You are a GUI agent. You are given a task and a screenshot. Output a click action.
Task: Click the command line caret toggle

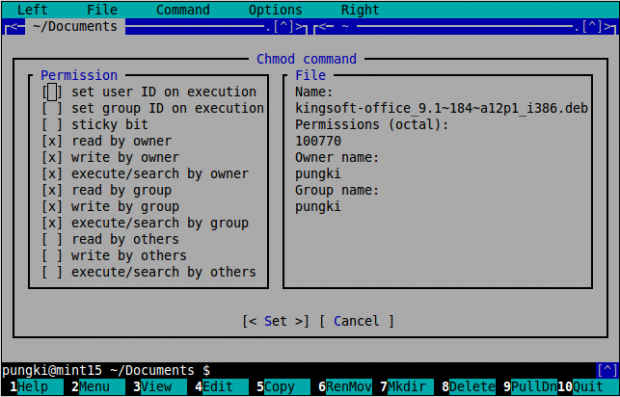click(x=607, y=371)
